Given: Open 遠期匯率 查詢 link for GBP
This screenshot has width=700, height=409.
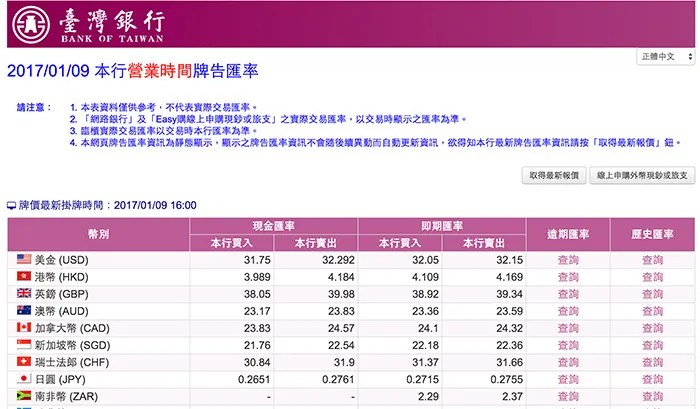Looking at the screenshot, I should [568, 294].
